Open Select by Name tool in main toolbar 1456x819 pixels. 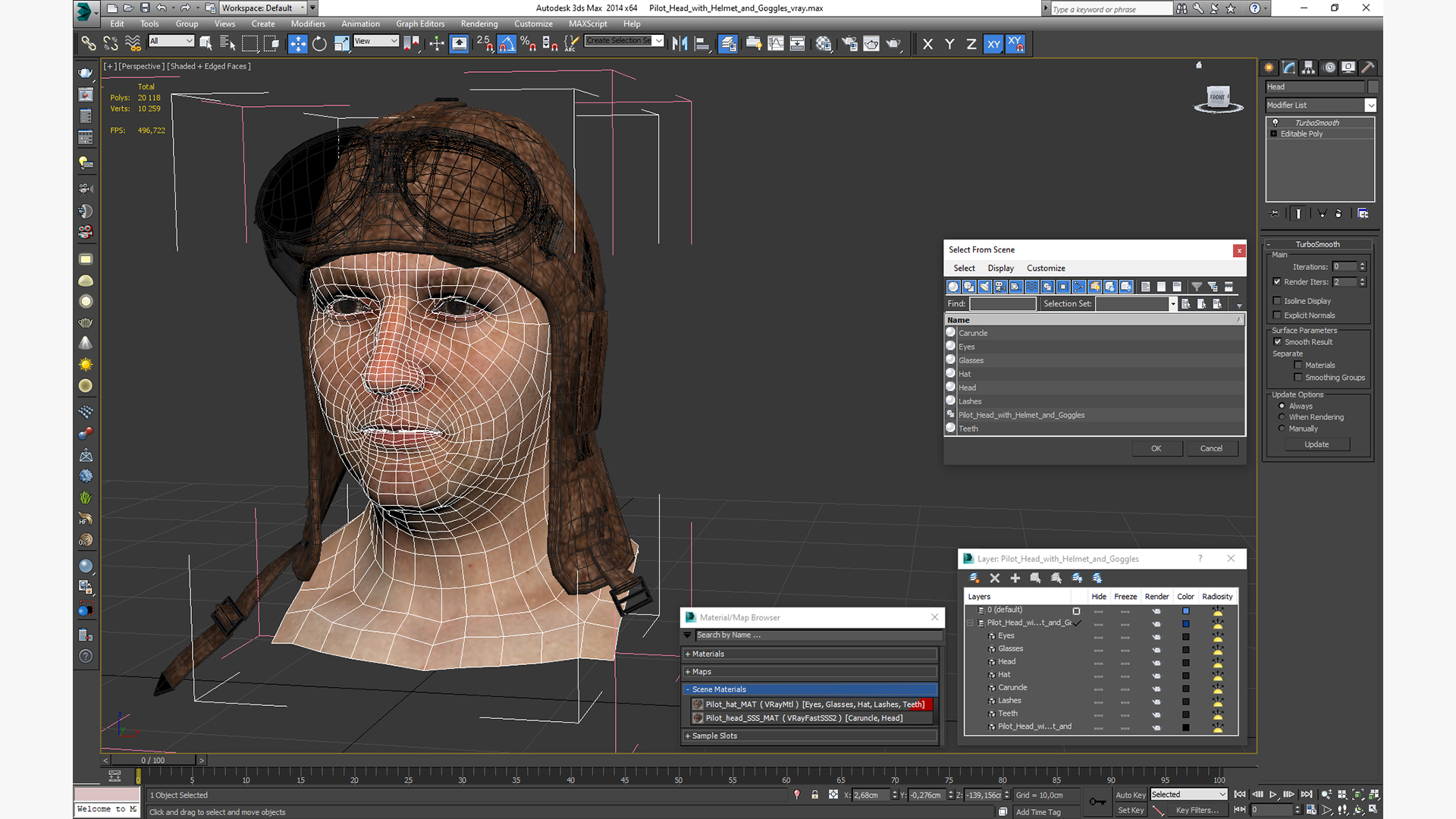[227, 44]
